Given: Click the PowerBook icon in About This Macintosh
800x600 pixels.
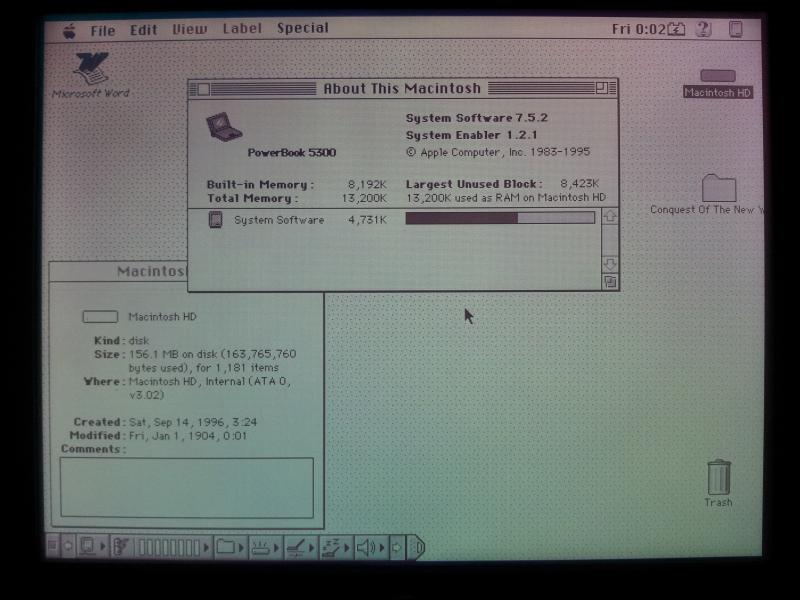Looking at the screenshot, I should coord(223,127).
